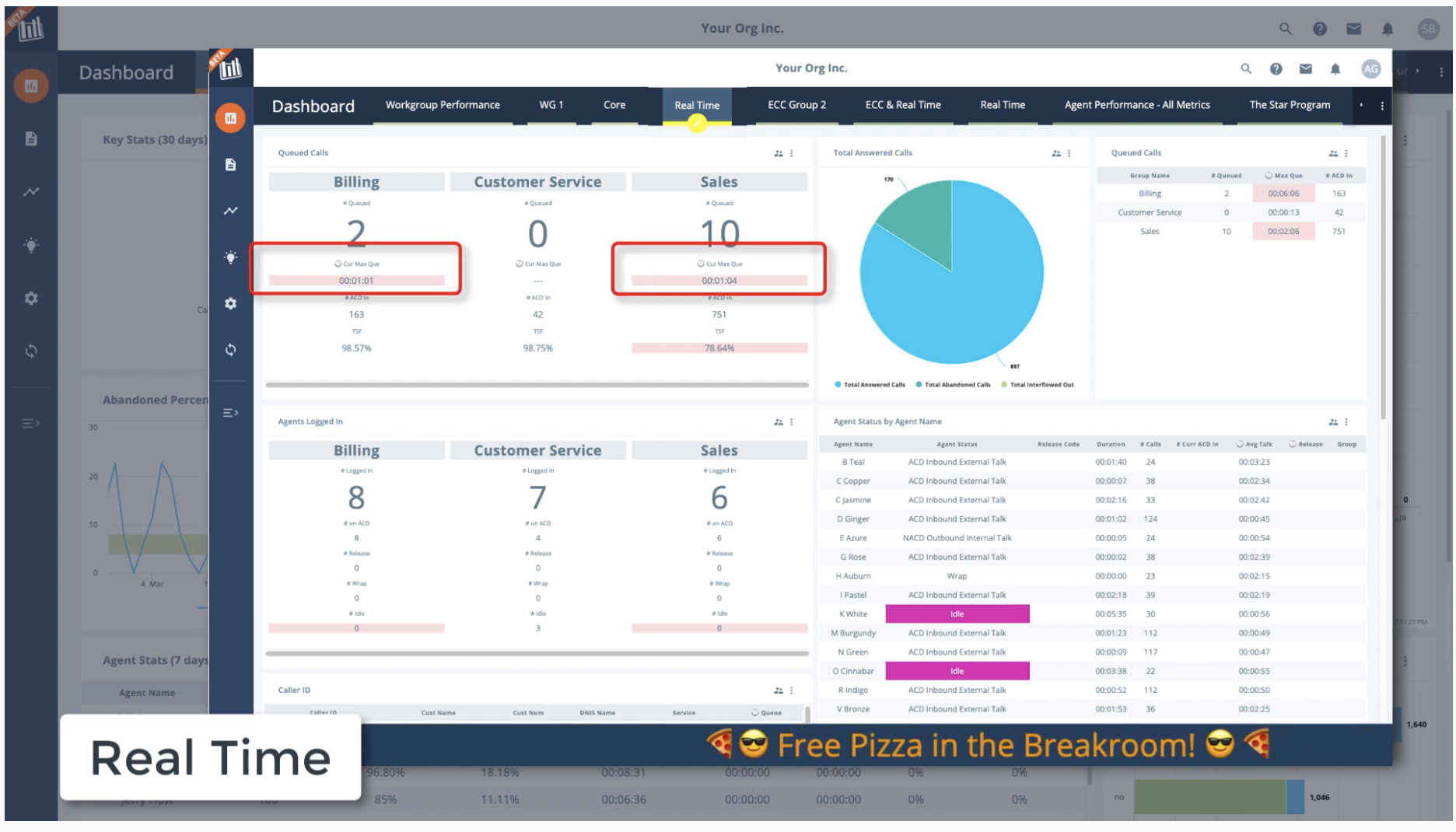Click Sales TSF 78.64% value
1456x832 pixels.
pos(719,348)
